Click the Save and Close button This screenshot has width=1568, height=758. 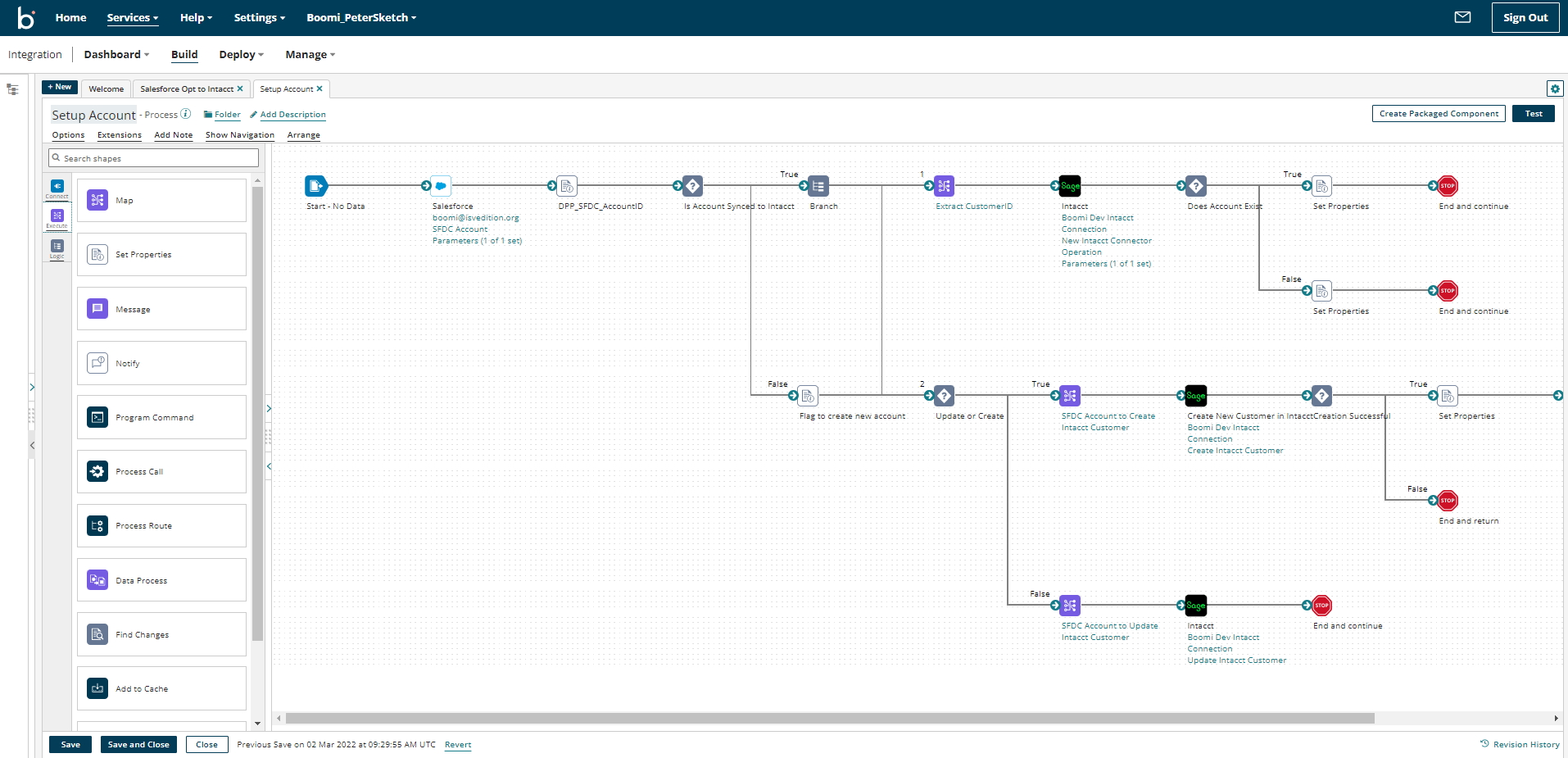(x=138, y=744)
